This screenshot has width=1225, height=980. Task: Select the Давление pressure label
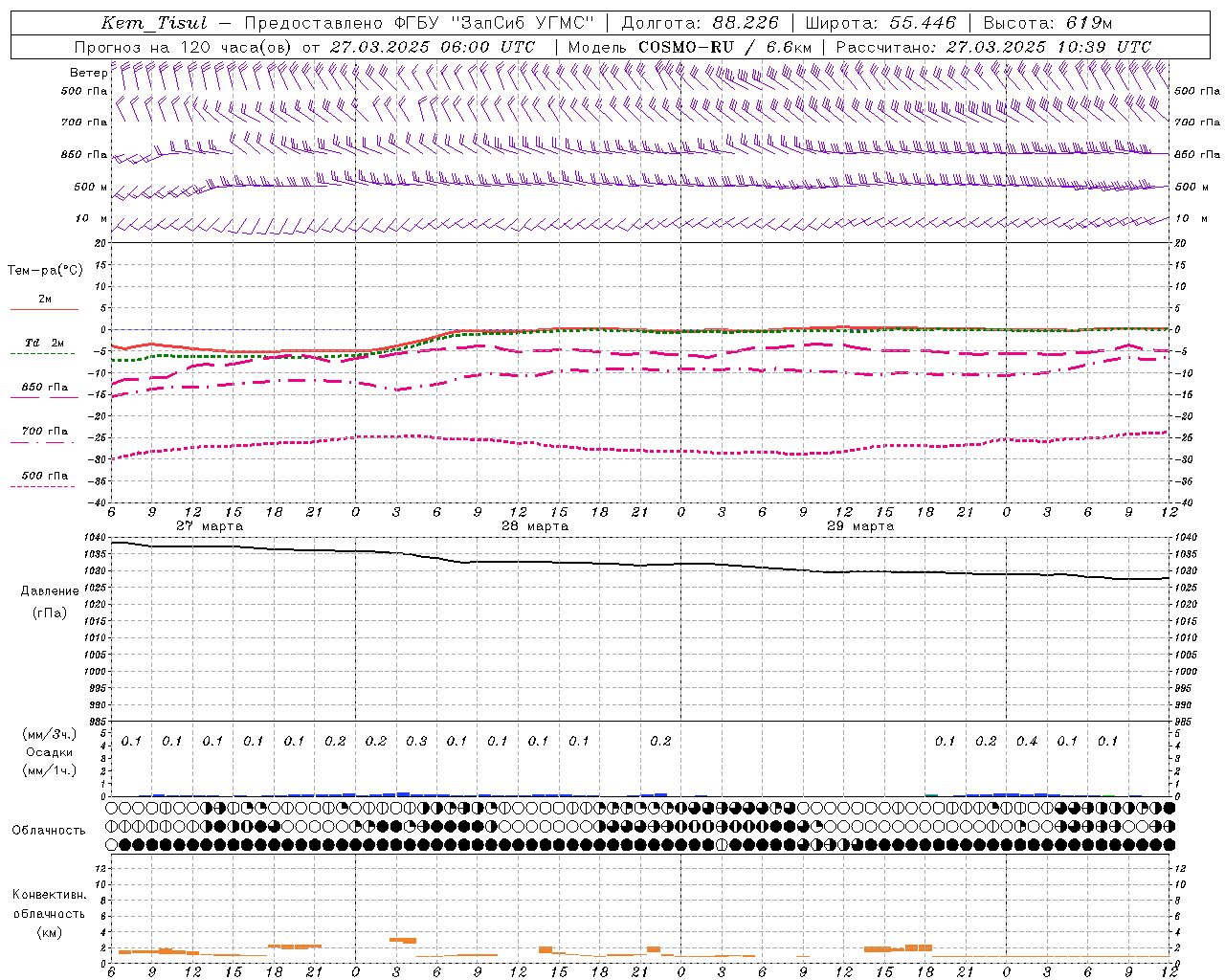[x=49, y=591]
